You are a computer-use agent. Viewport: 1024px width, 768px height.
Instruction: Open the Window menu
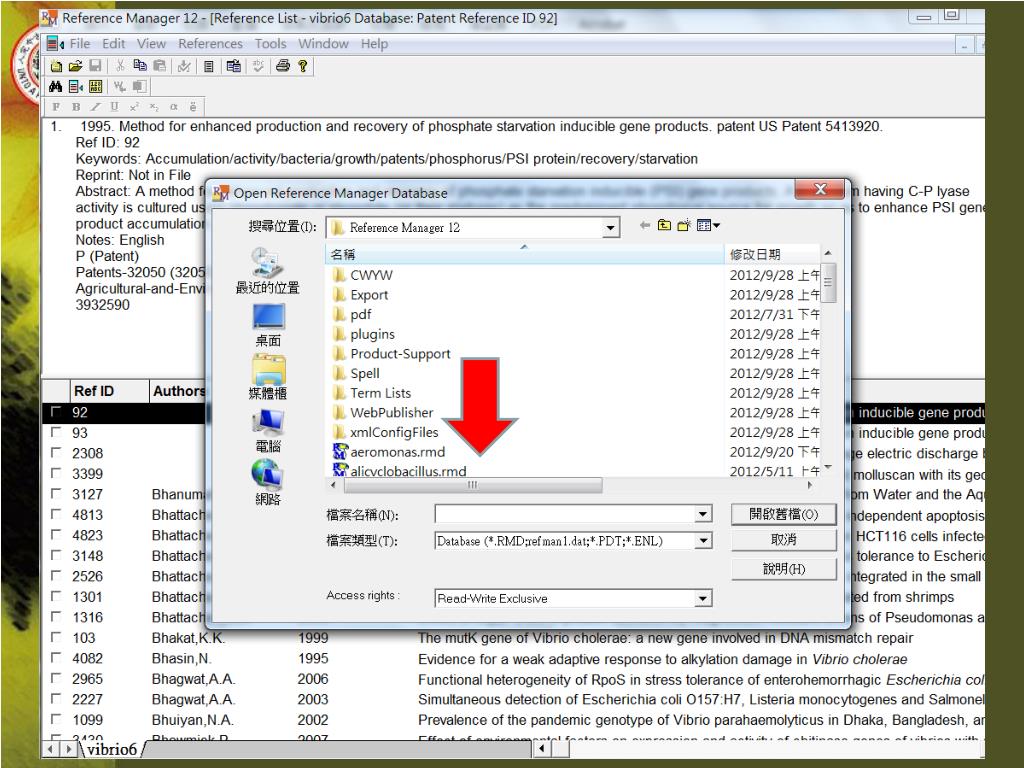[323, 44]
